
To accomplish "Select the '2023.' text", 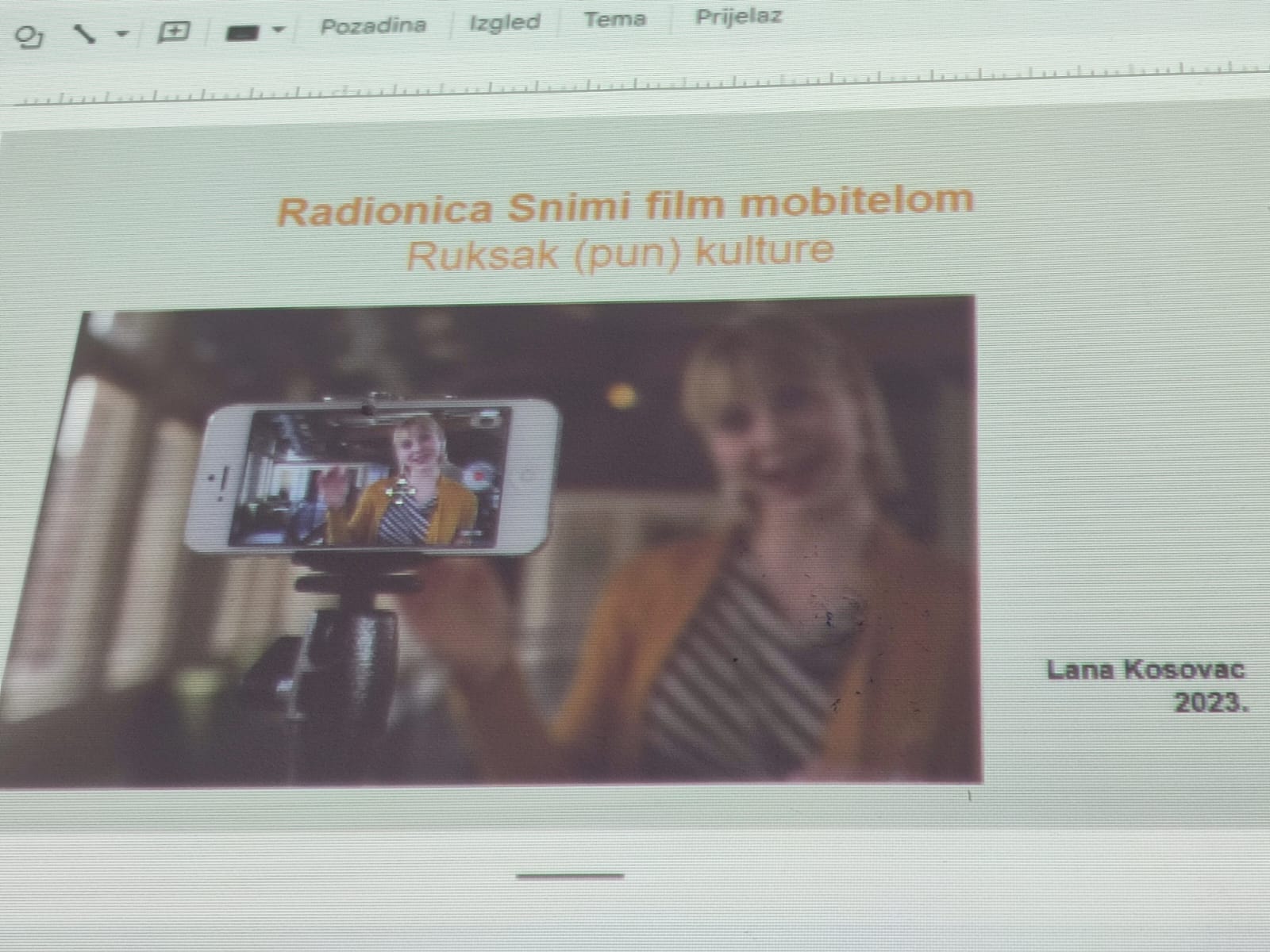I will coord(1211,702).
